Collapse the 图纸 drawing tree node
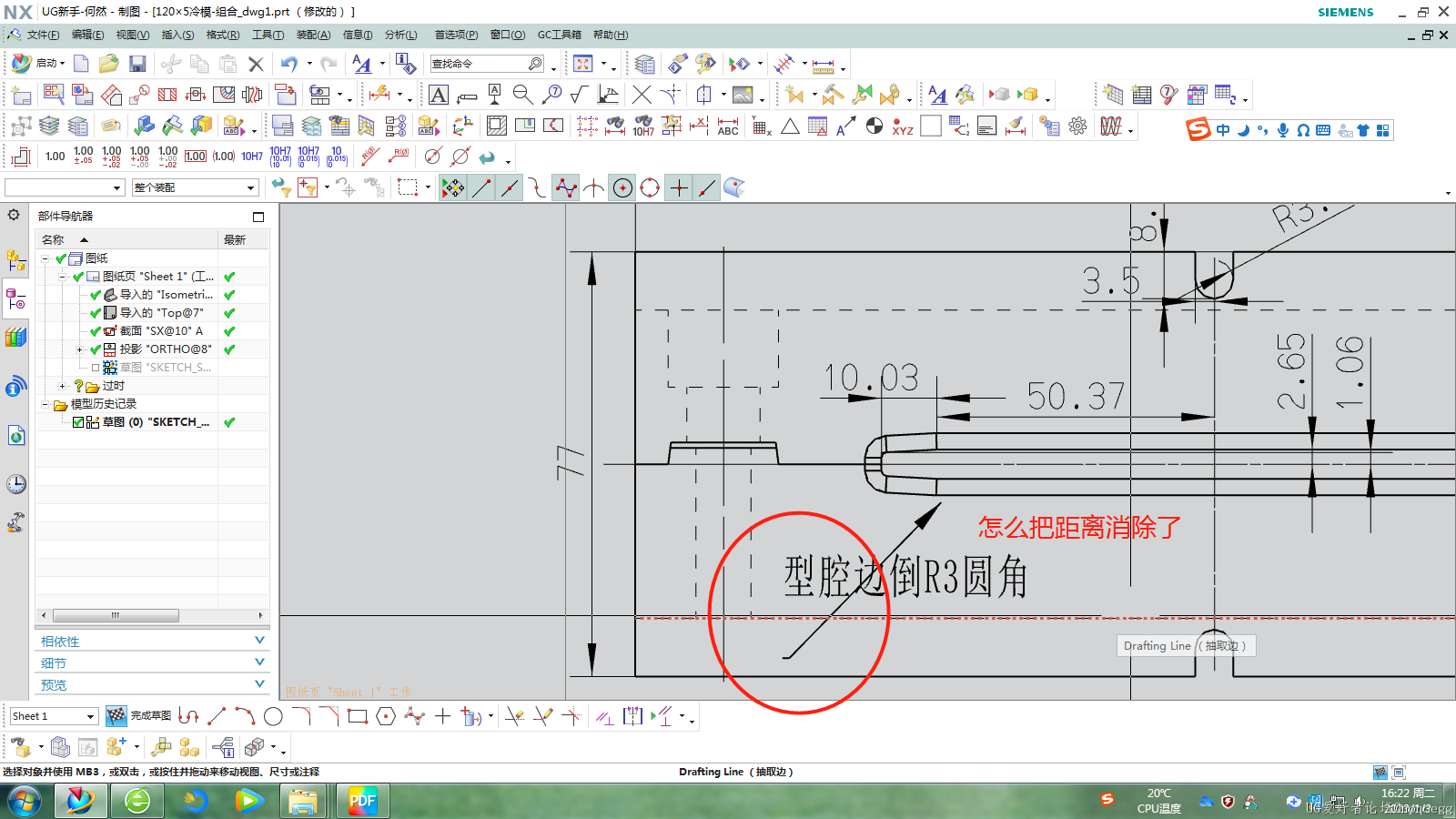Viewport: 1456px width, 819px height. click(x=45, y=258)
